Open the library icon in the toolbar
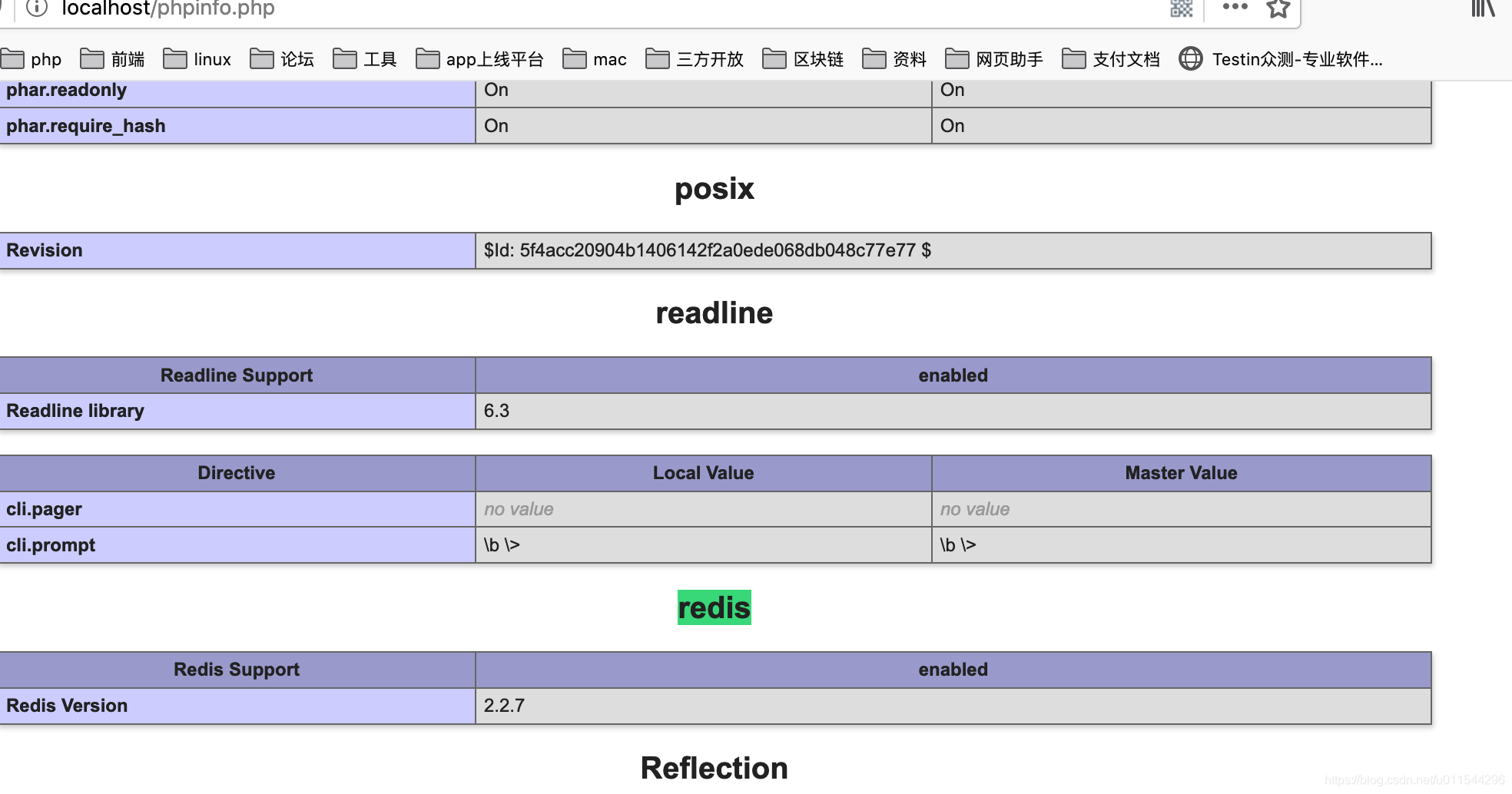The height and width of the screenshot is (794, 1512). click(x=1483, y=8)
